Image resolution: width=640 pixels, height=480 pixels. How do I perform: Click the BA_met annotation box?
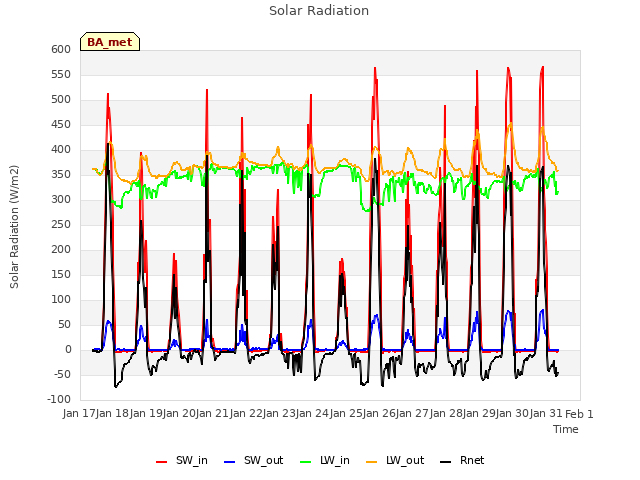pyautogui.click(x=110, y=42)
